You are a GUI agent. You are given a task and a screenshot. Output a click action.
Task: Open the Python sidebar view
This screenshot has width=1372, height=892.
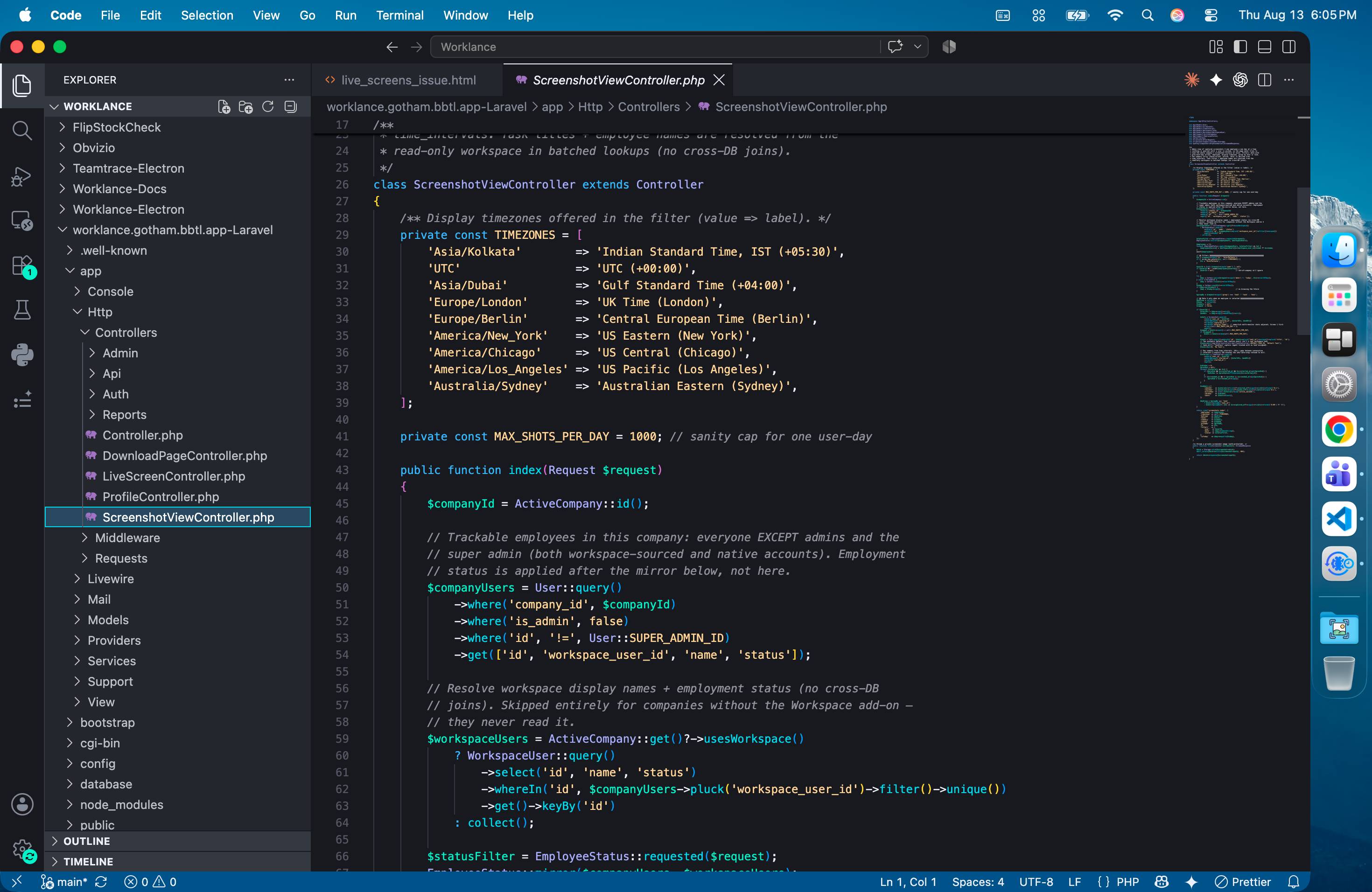tap(22, 355)
